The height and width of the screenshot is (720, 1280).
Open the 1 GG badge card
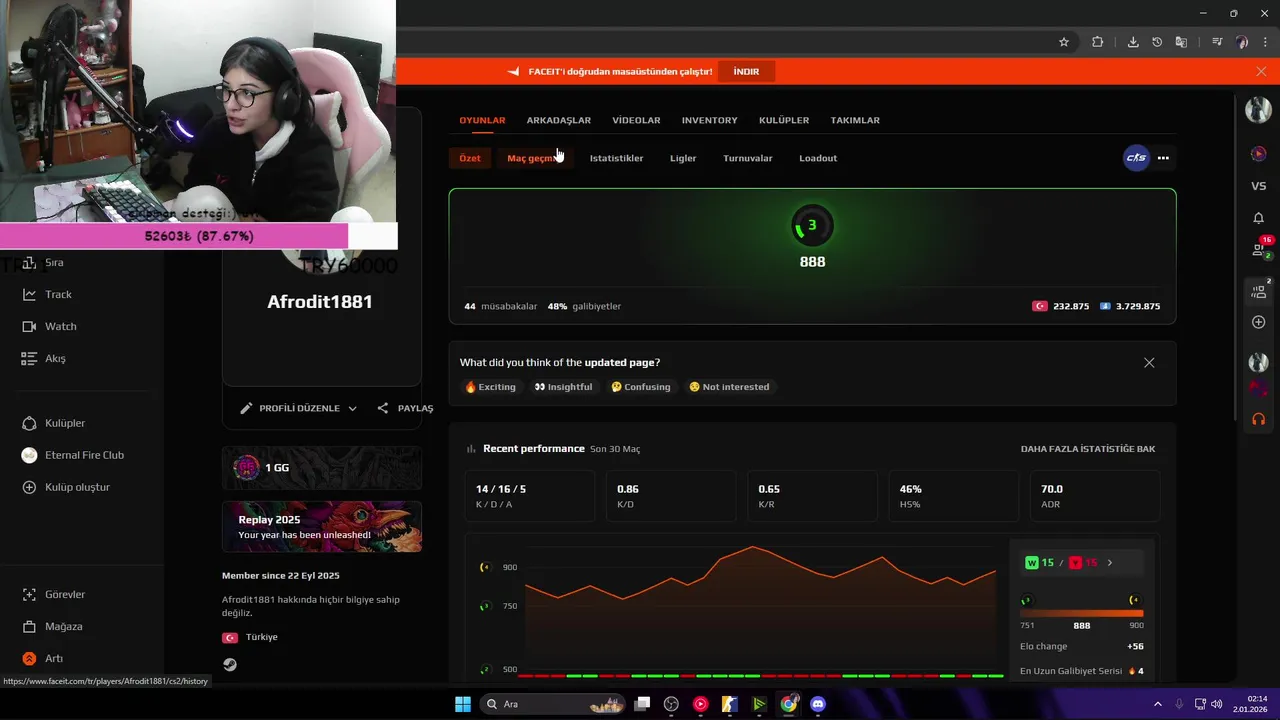tap(322, 468)
